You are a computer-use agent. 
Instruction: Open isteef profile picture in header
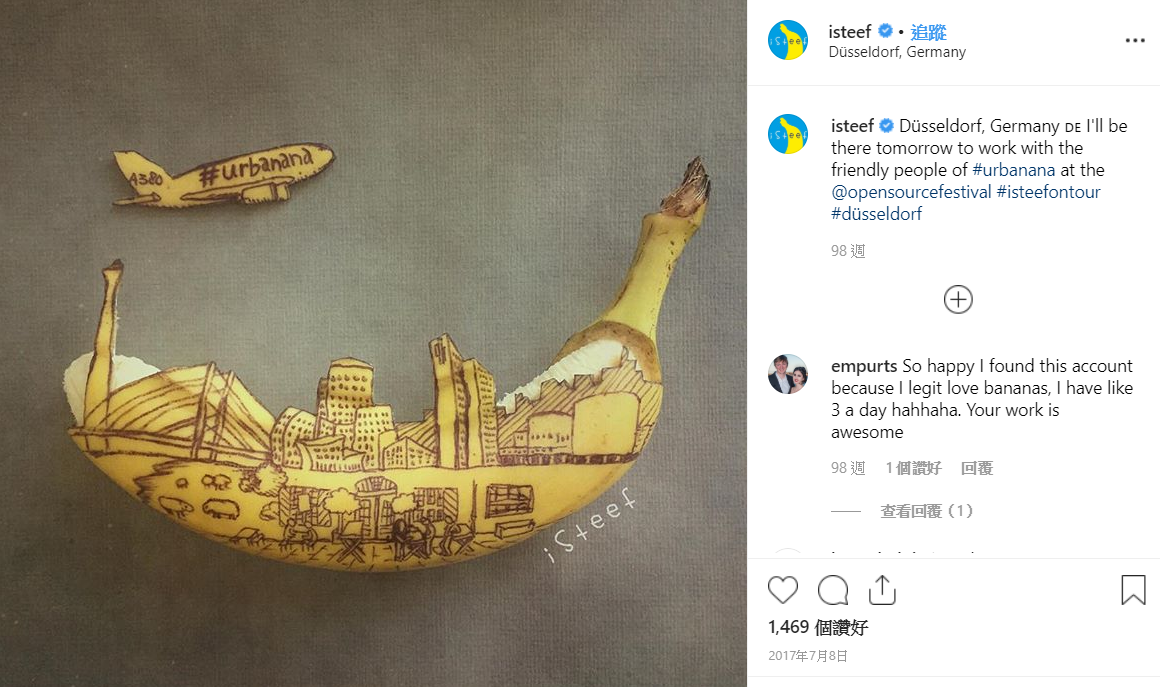pos(788,40)
